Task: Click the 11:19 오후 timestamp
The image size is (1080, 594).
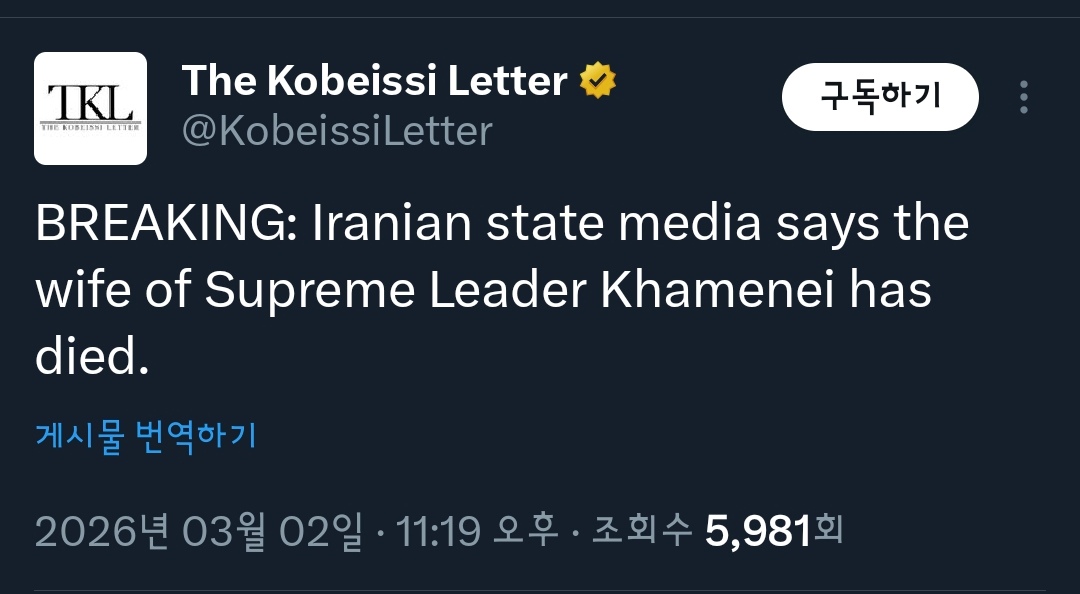Action: tap(477, 531)
